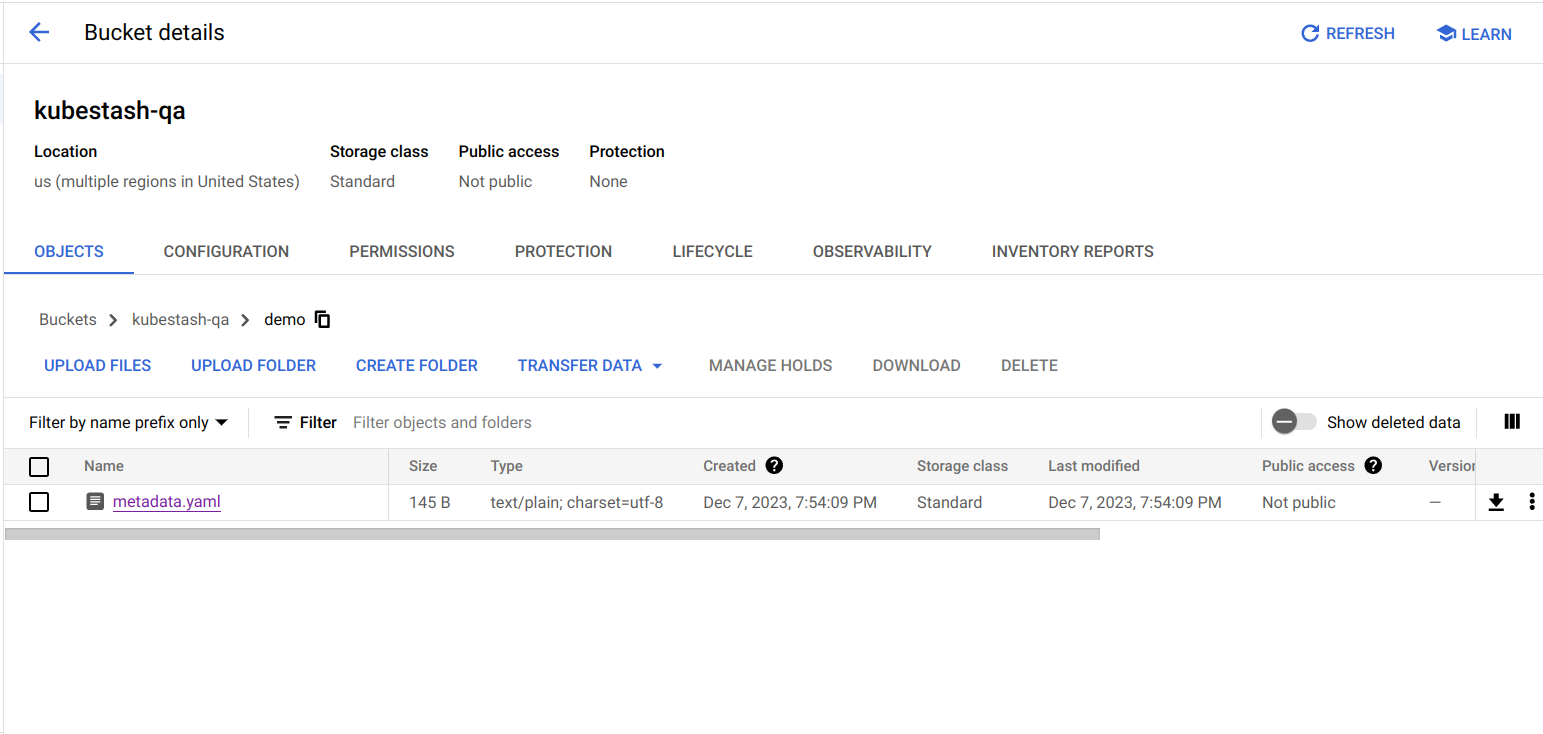The image size is (1543, 734).
Task: Open the Learn panel
Action: pyautogui.click(x=1472, y=33)
